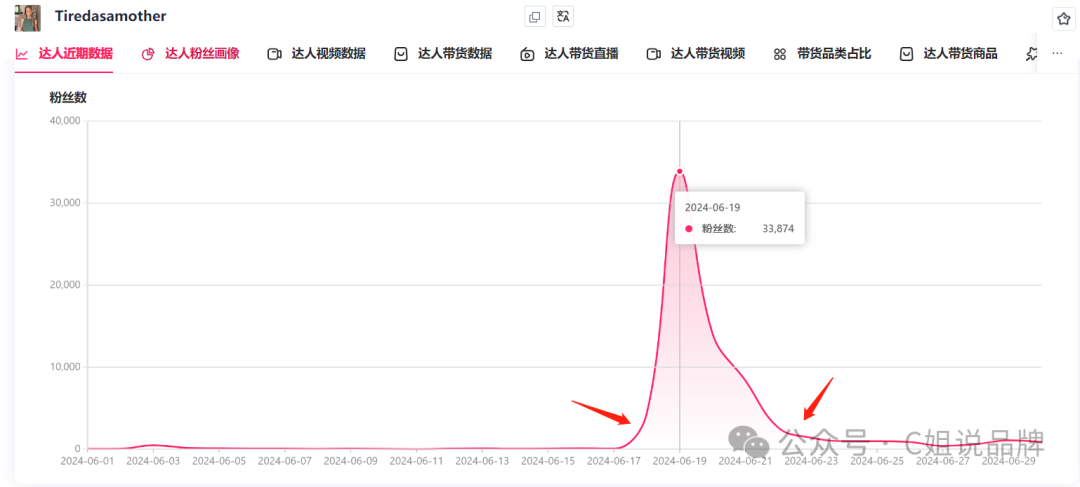Select the 达人带货直播 tab
1080x487 pixels.
[x=569, y=54]
